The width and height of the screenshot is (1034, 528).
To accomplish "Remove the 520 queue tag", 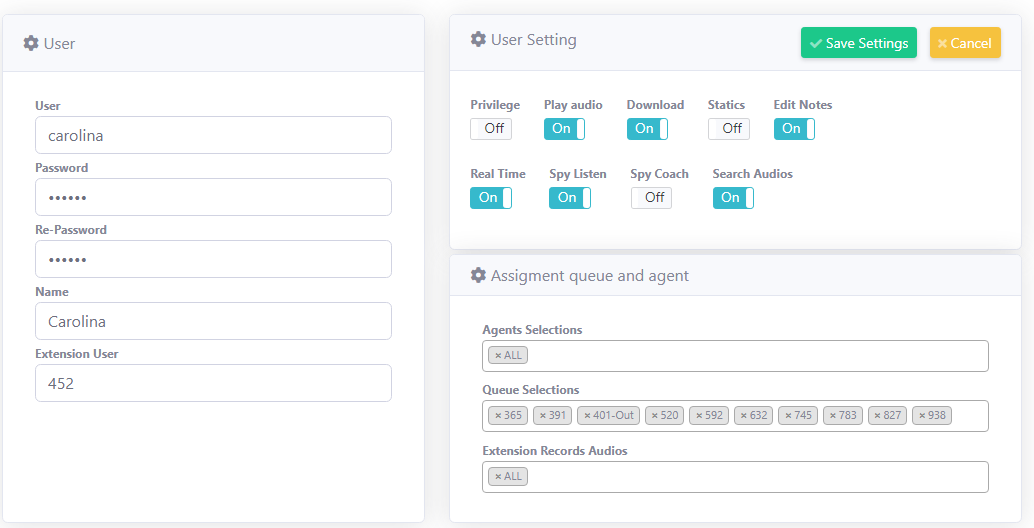I will point(654,415).
